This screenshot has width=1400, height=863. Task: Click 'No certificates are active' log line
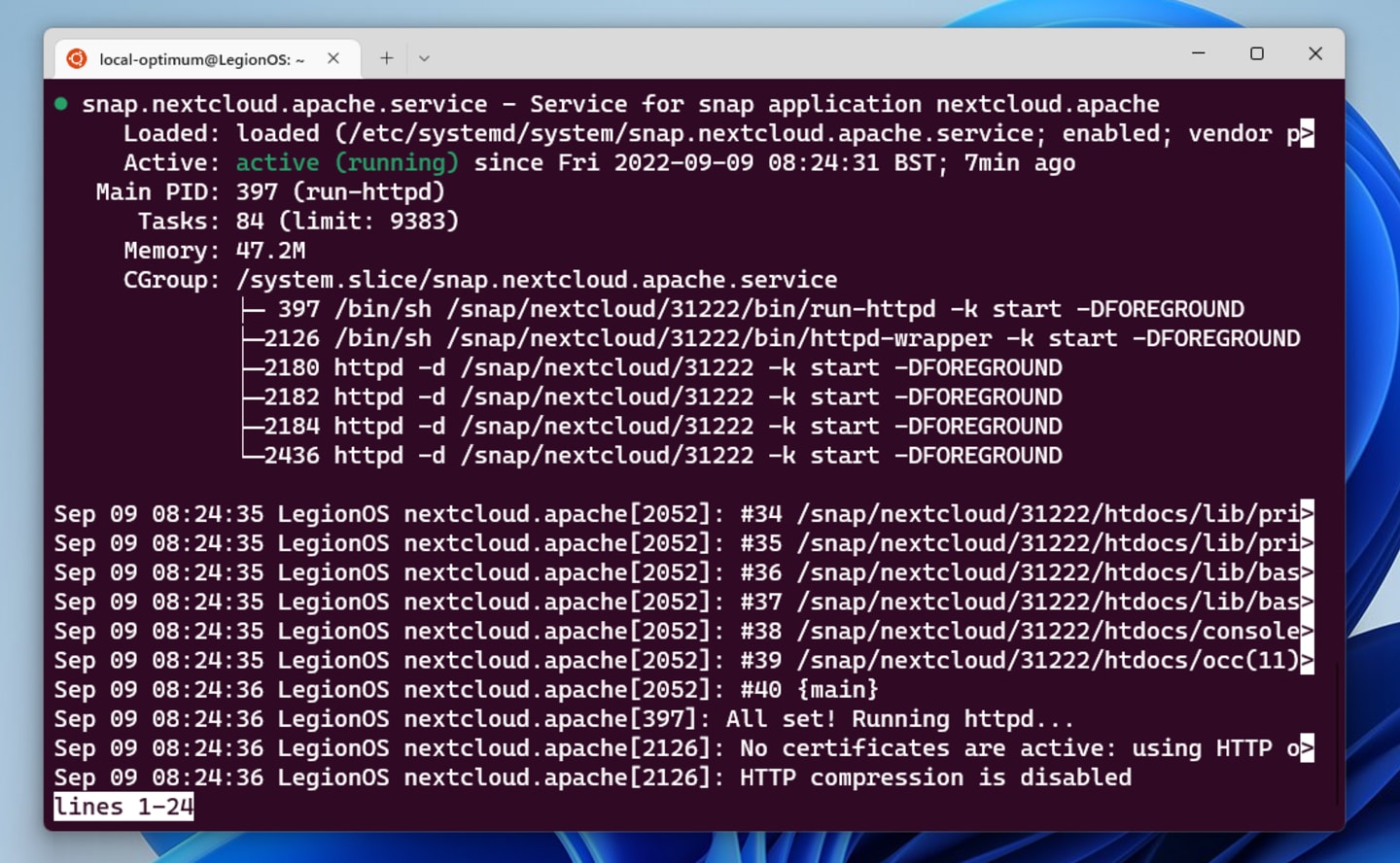click(683, 747)
